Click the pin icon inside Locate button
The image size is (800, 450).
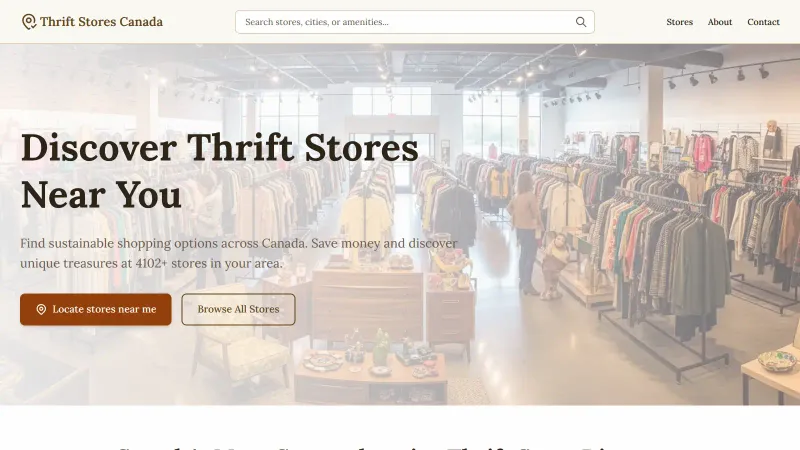coord(41,309)
